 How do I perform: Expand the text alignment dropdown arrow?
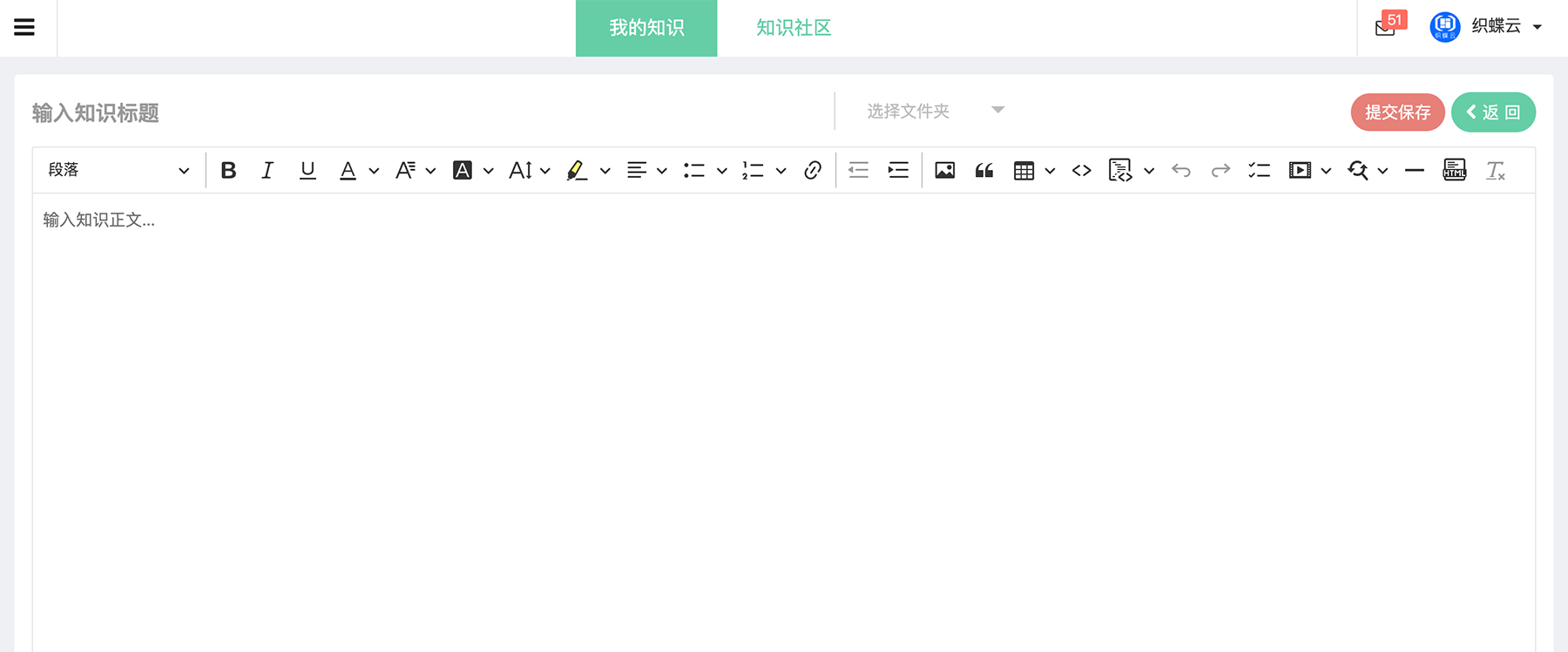(x=662, y=171)
